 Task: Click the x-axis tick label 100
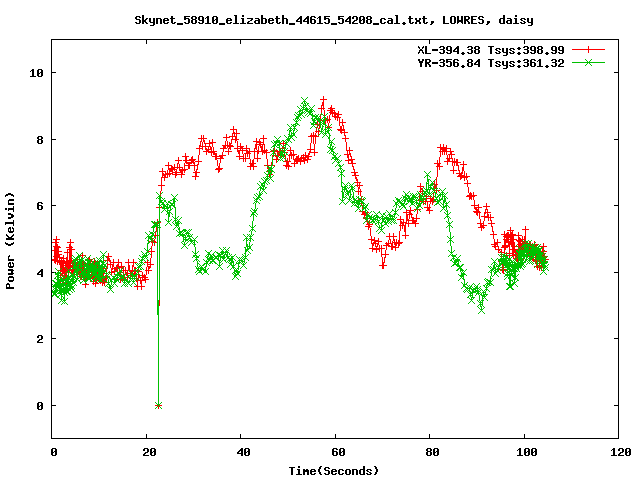point(527,452)
